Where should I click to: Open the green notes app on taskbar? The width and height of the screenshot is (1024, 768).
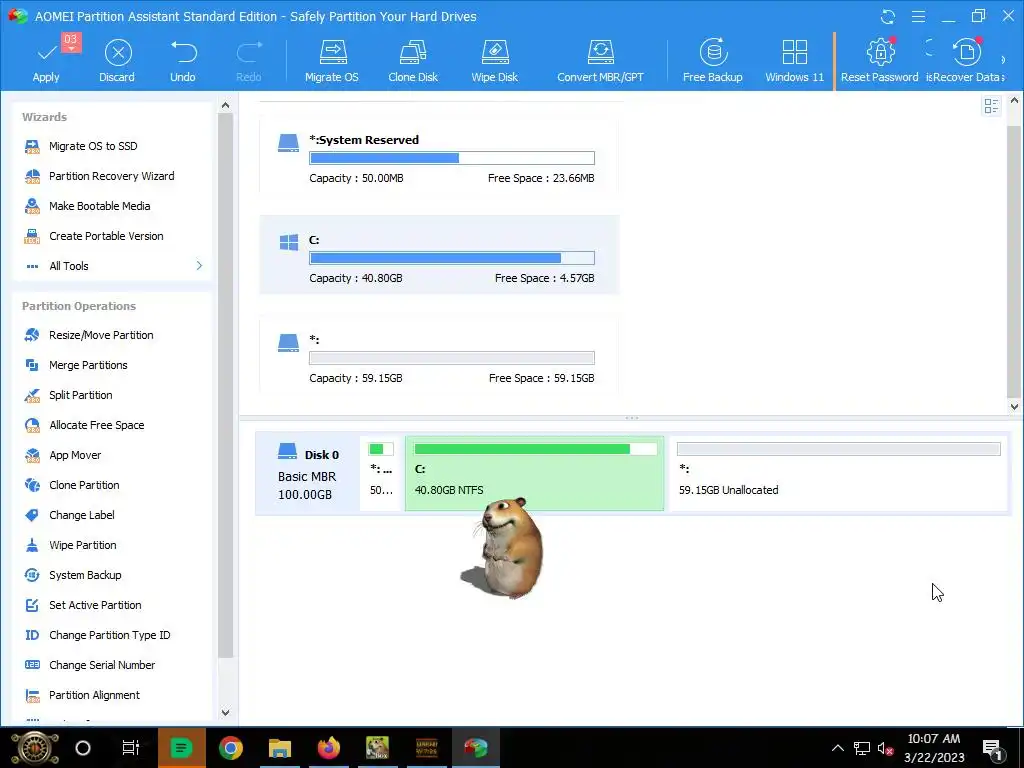pyautogui.click(x=182, y=748)
